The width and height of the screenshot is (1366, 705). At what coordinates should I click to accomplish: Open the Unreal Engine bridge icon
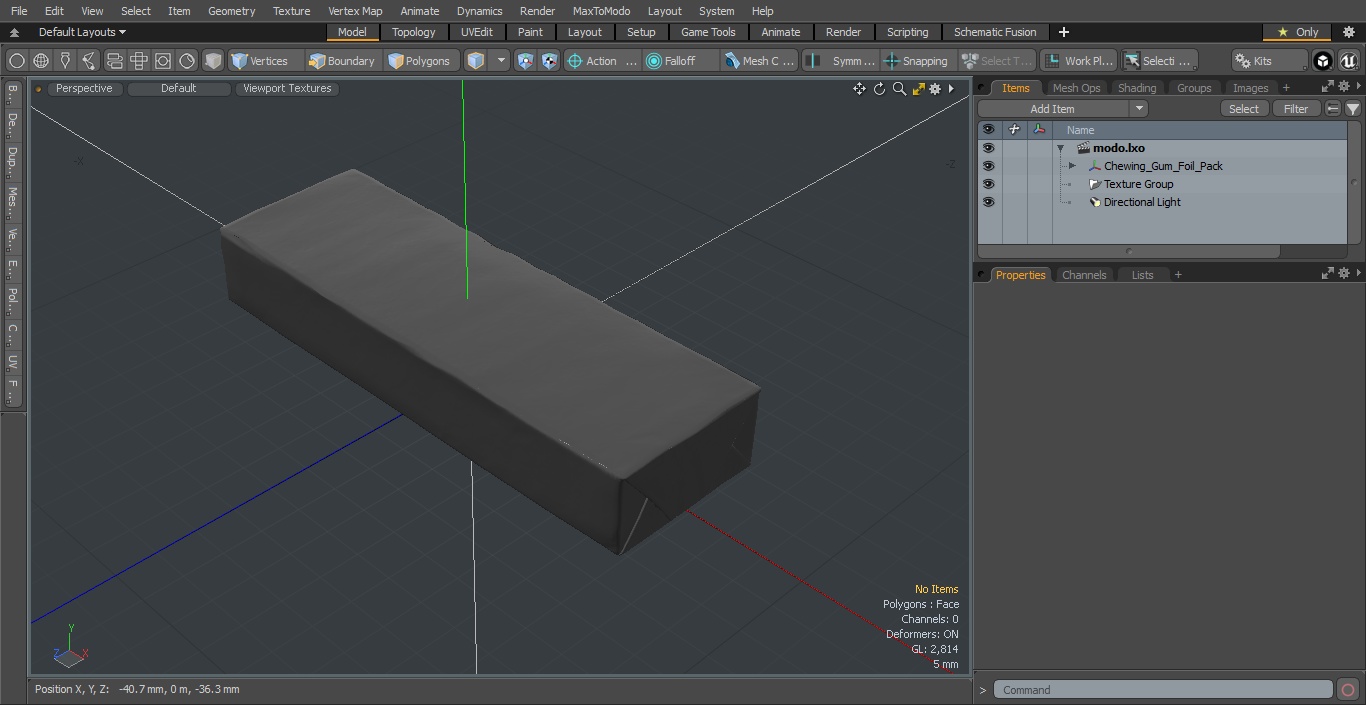click(1349, 61)
